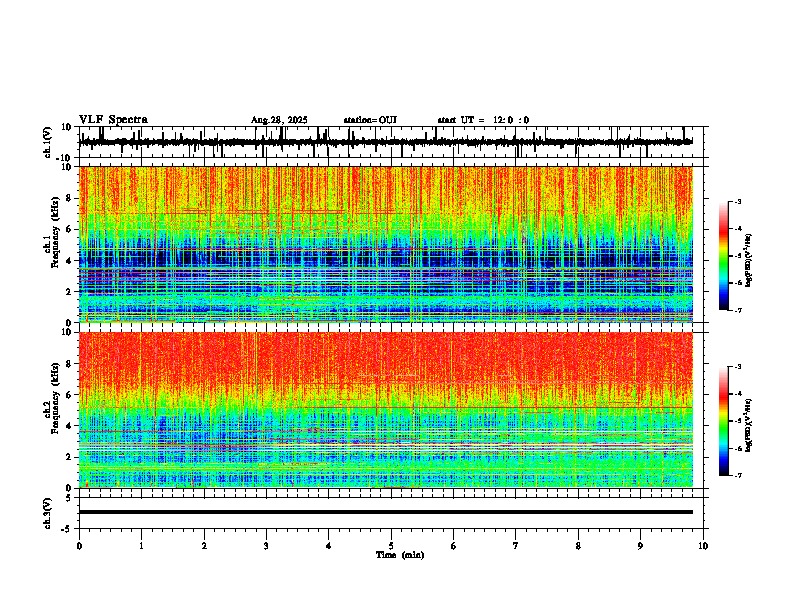This screenshot has width=792, height=612.
Task: Click the "VLF Spectra" plot title
Action: (x=113, y=120)
